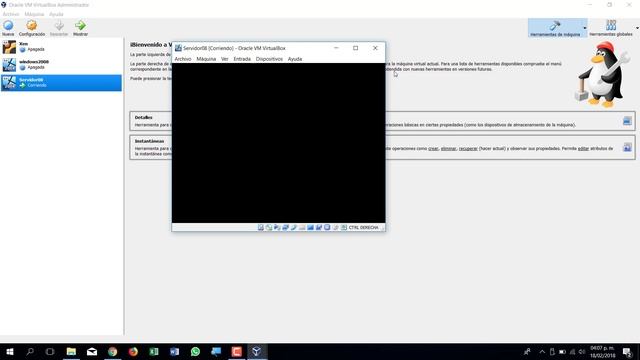Open Mail app from taskbar
The width and height of the screenshot is (640, 360).
92,351
